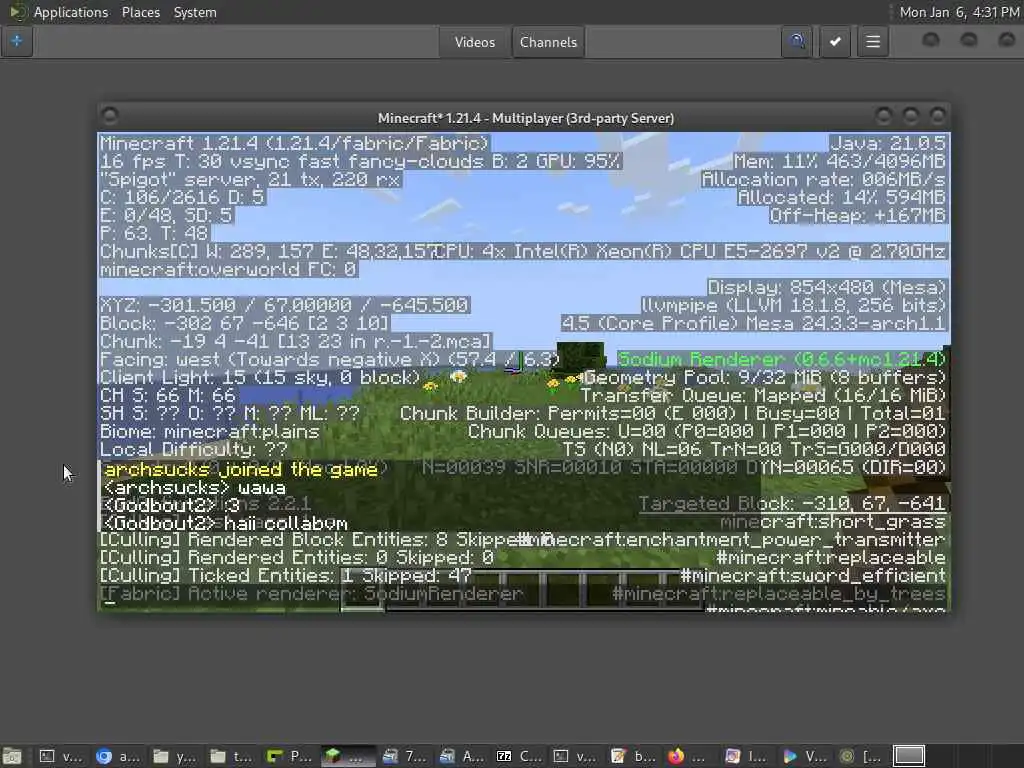This screenshot has width=1024, height=768.
Task: Click the panel clock showing Mon Jan 6
Action: [959, 12]
